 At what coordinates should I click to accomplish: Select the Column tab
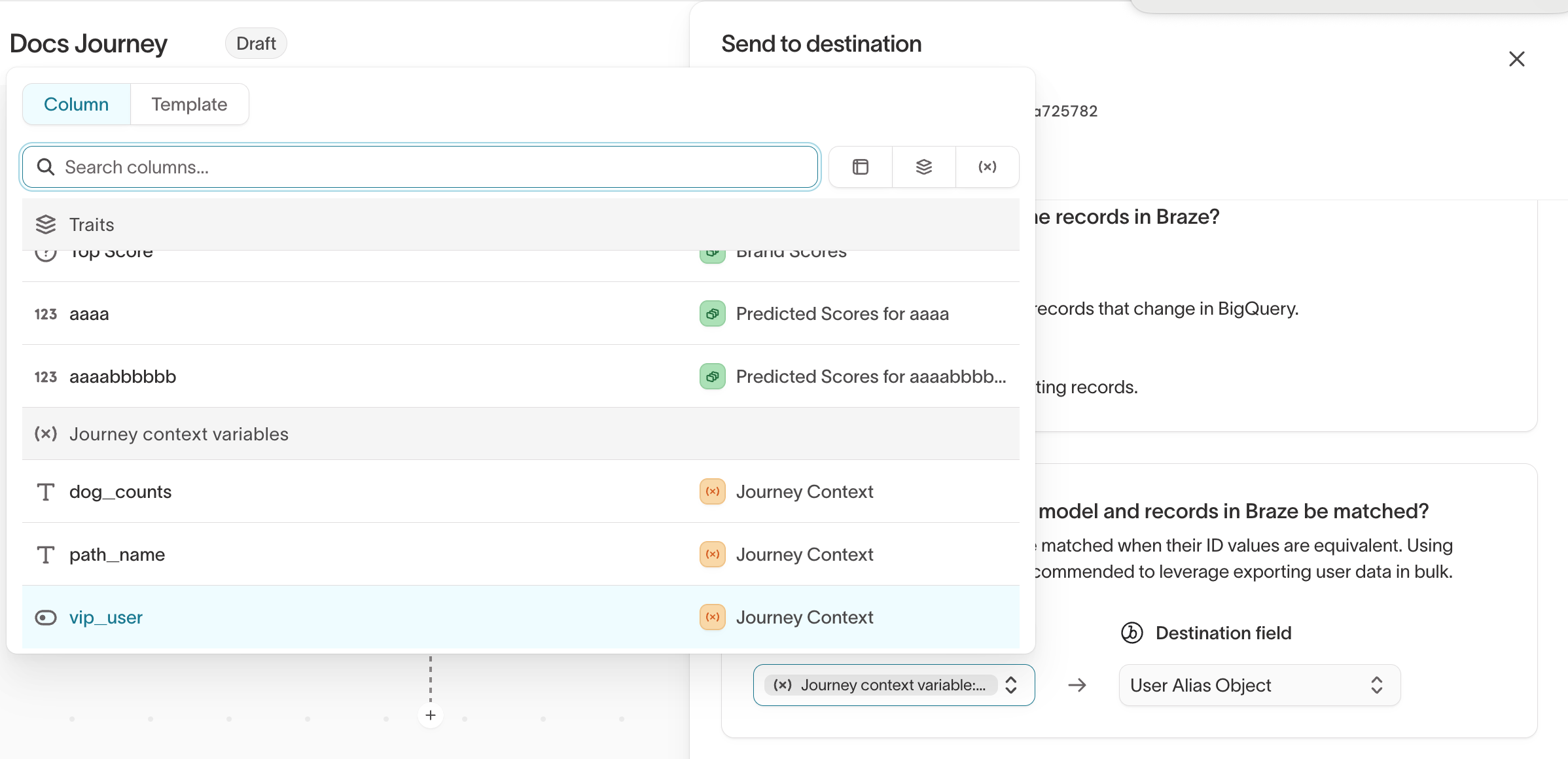click(x=76, y=104)
